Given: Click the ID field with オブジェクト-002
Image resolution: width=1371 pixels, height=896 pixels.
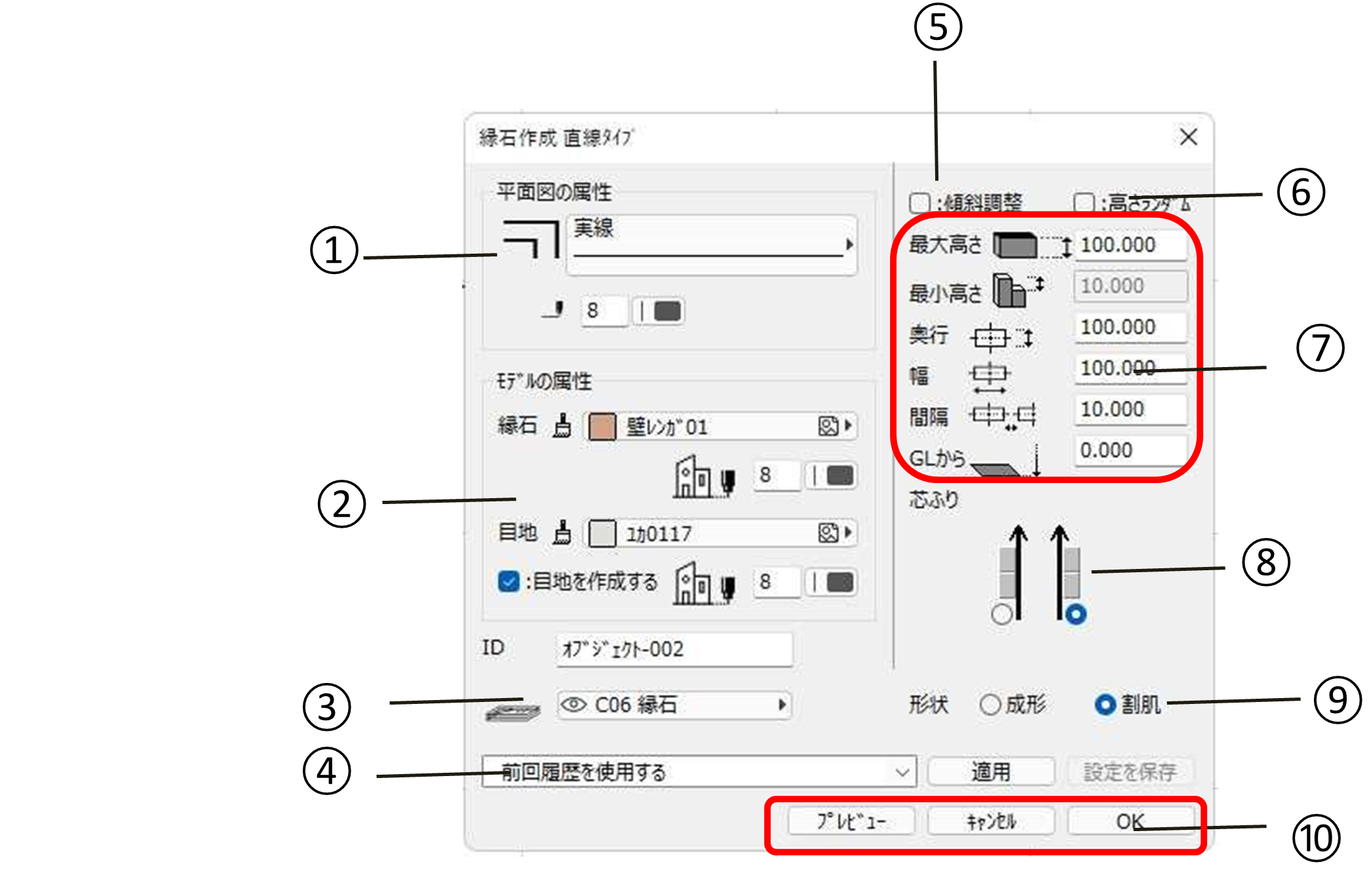Looking at the screenshot, I should (674, 649).
